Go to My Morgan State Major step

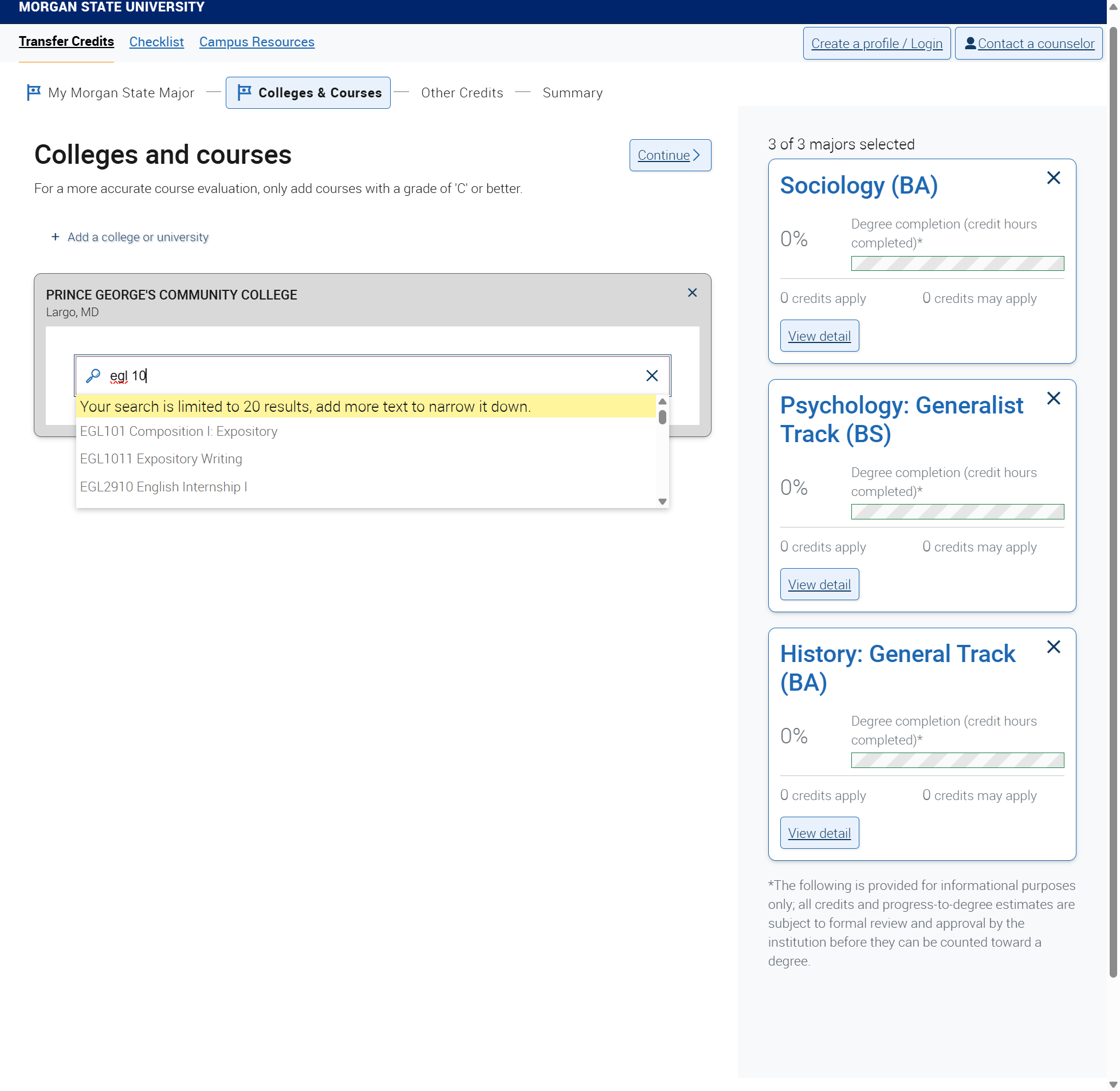point(111,93)
